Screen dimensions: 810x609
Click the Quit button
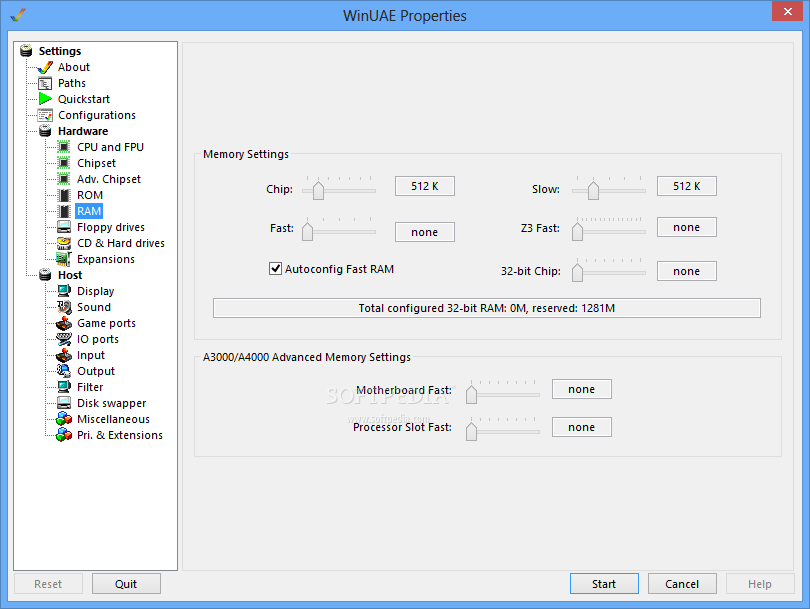pos(126,584)
